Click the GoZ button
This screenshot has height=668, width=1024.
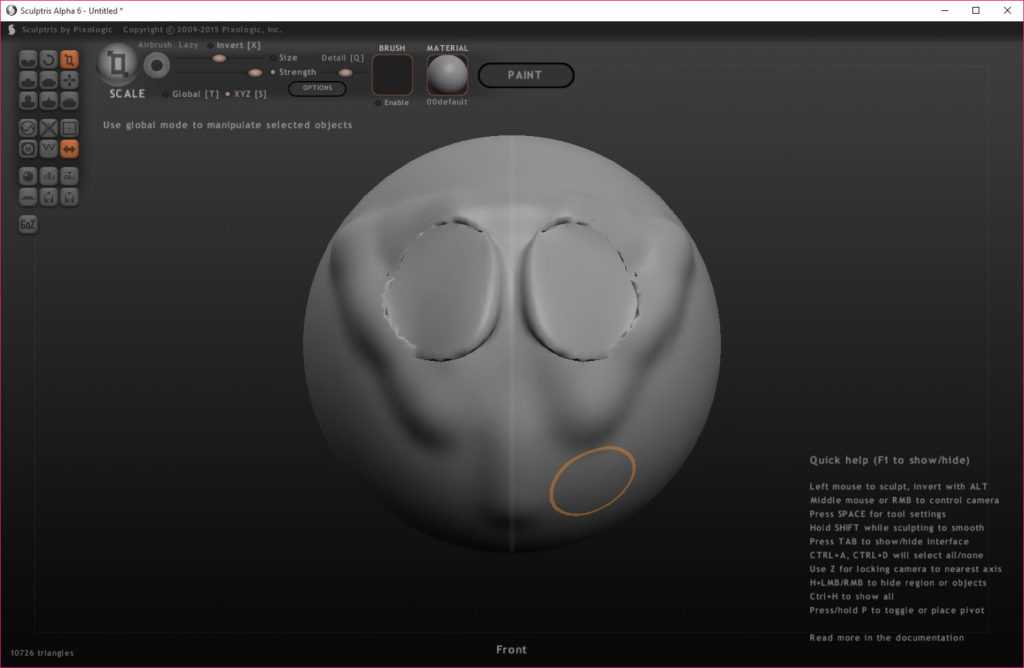coord(27,225)
